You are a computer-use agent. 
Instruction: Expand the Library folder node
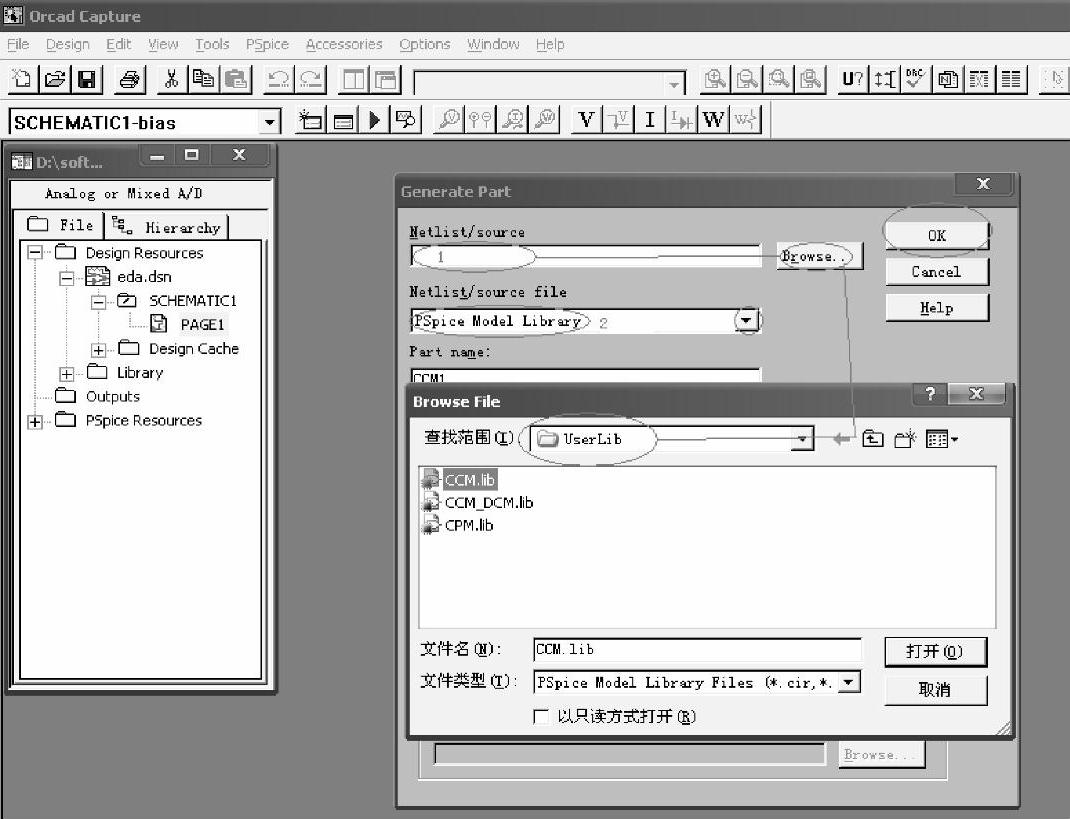(x=66, y=374)
